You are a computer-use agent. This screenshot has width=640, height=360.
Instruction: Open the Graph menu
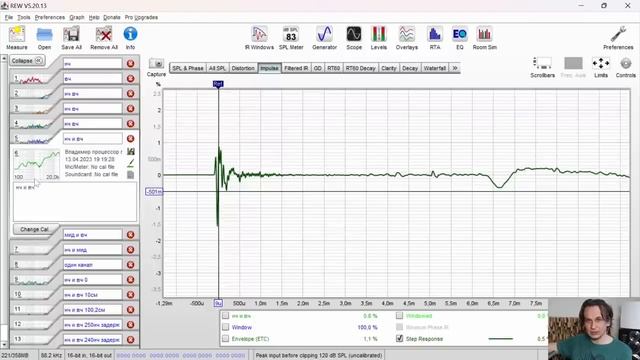[77, 18]
